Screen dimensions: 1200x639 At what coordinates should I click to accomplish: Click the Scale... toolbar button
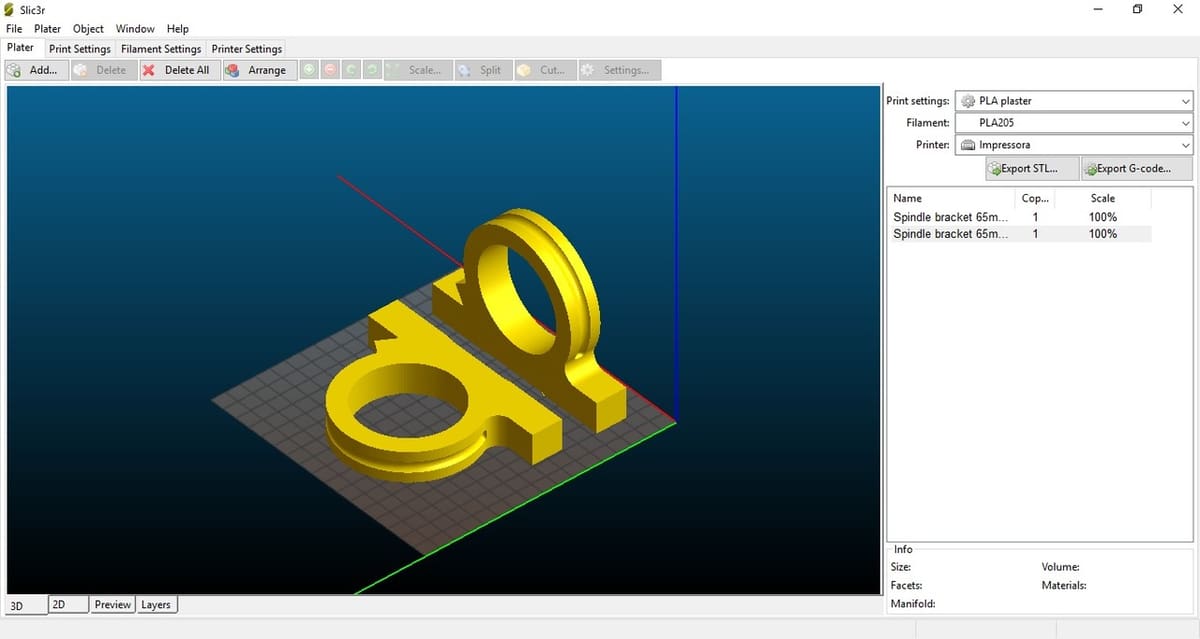[417, 70]
